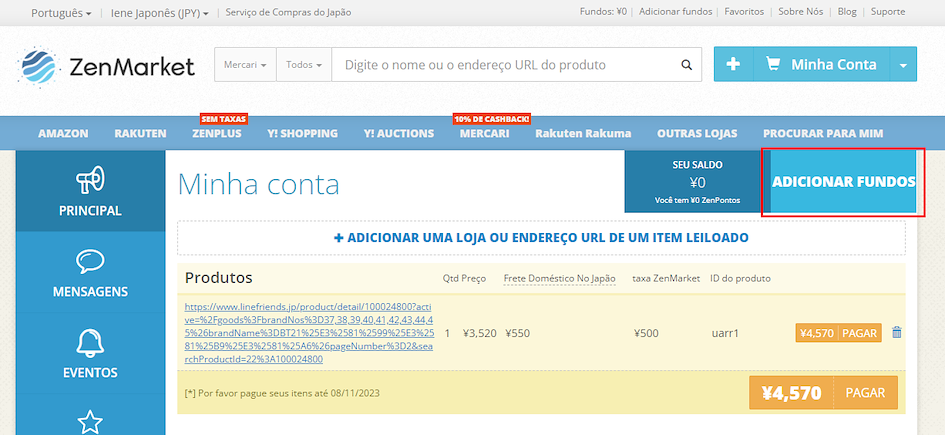Screen dimensions: 945x435
Task: Open the Iene Japonês currency dropdown
Action: [160, 12]
